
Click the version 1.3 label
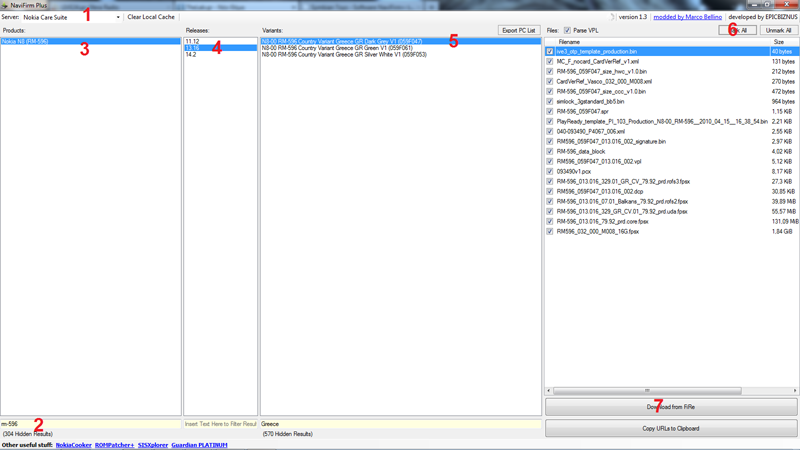[x=633, y=17]
